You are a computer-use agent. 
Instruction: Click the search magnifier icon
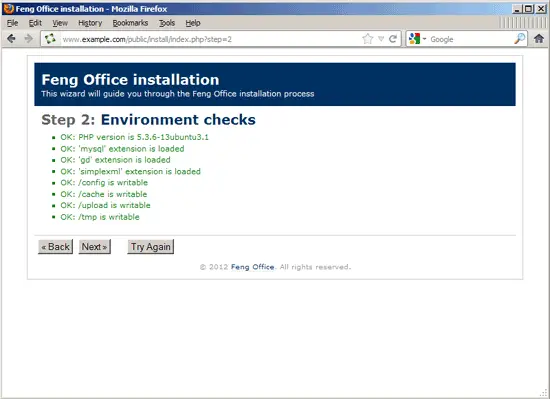click(519, 39)
